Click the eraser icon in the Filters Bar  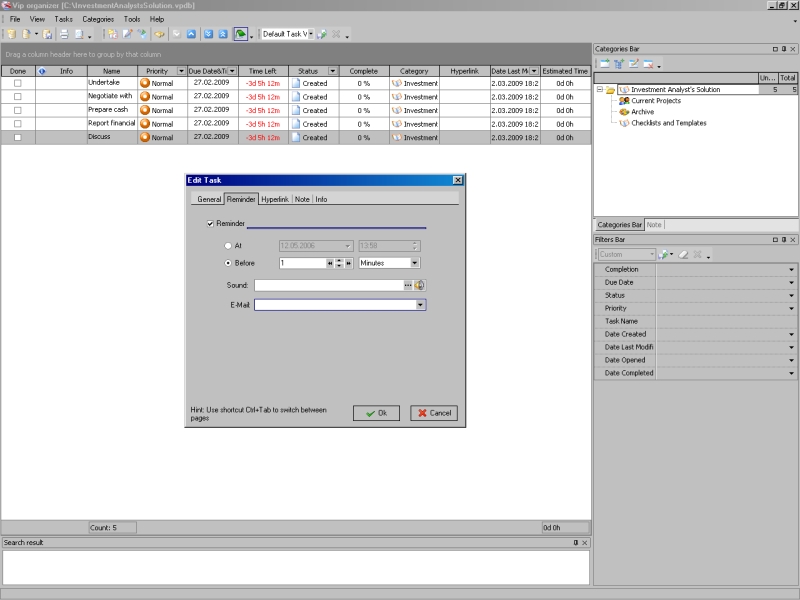coord(682,255)
